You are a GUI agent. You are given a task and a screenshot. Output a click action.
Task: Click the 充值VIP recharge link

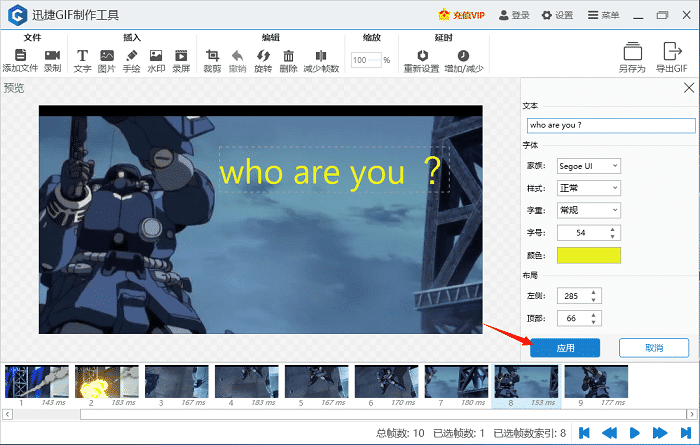click(x=462, y=15)
